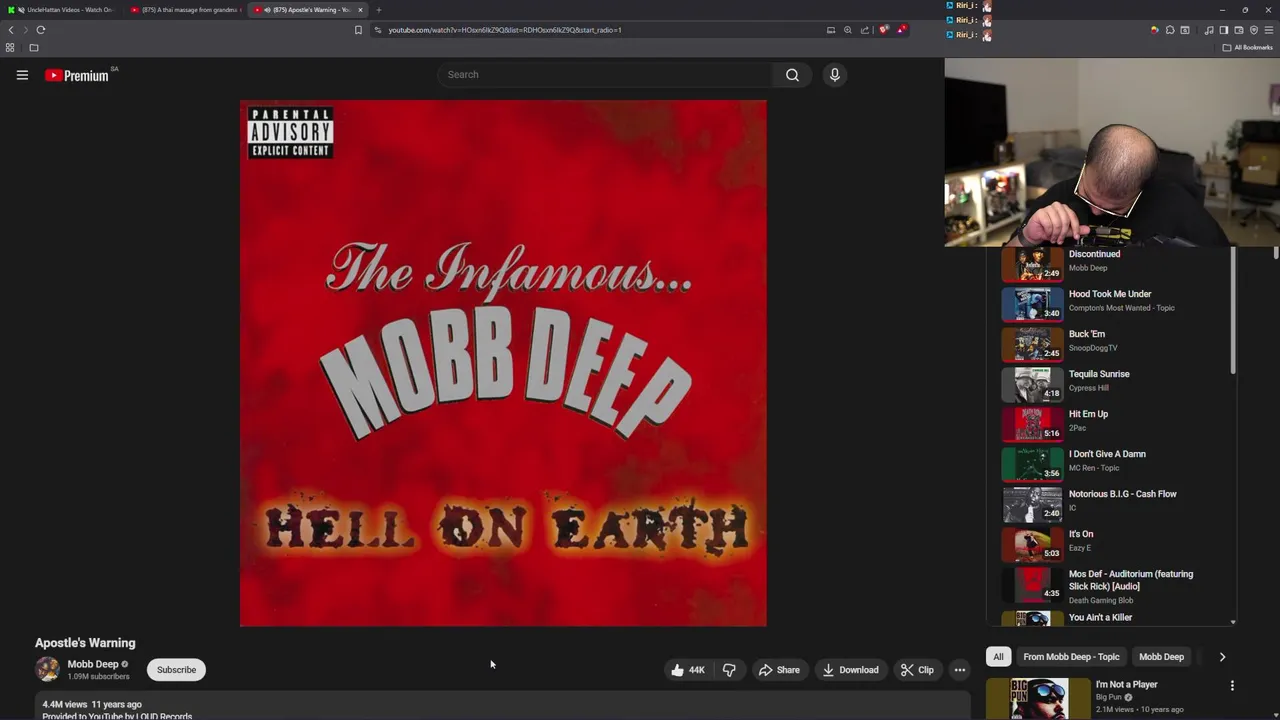Image resolution: width=1280 pixels, height=720 pixels.
Task: Open the colorful circle extension icon
Action: [1155, 30]
